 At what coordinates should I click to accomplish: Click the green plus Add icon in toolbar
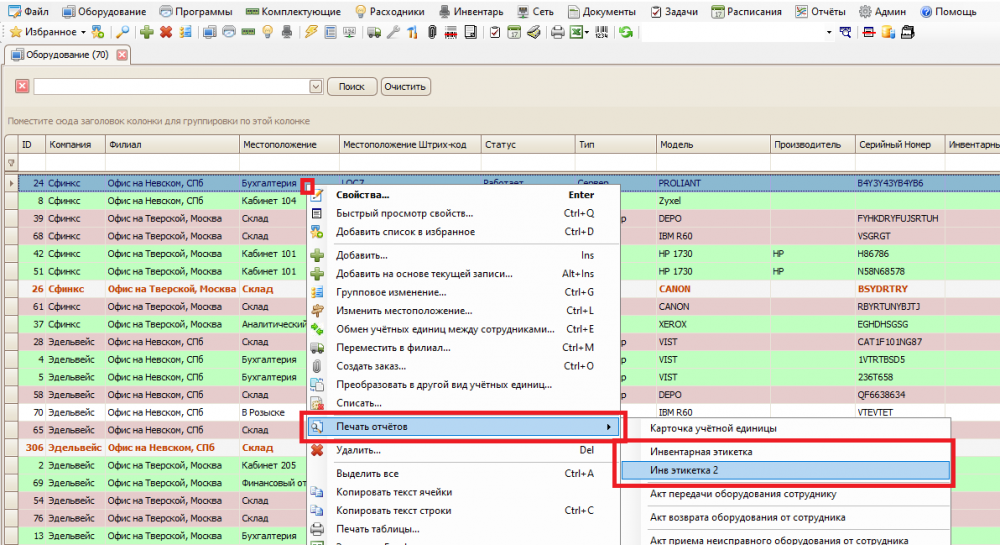click(x=147, y=32)
